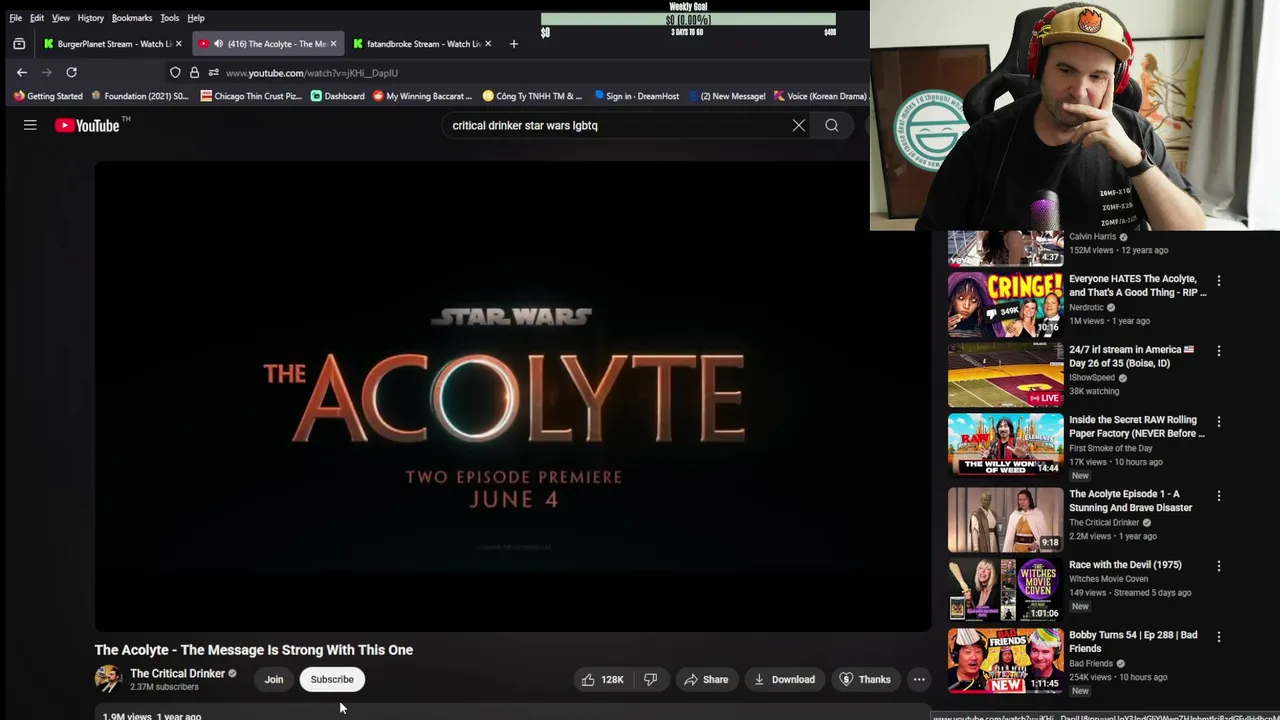Open the Edit menu
The width and height of the screenshot is (1280, 720).
tap(37, 18)
